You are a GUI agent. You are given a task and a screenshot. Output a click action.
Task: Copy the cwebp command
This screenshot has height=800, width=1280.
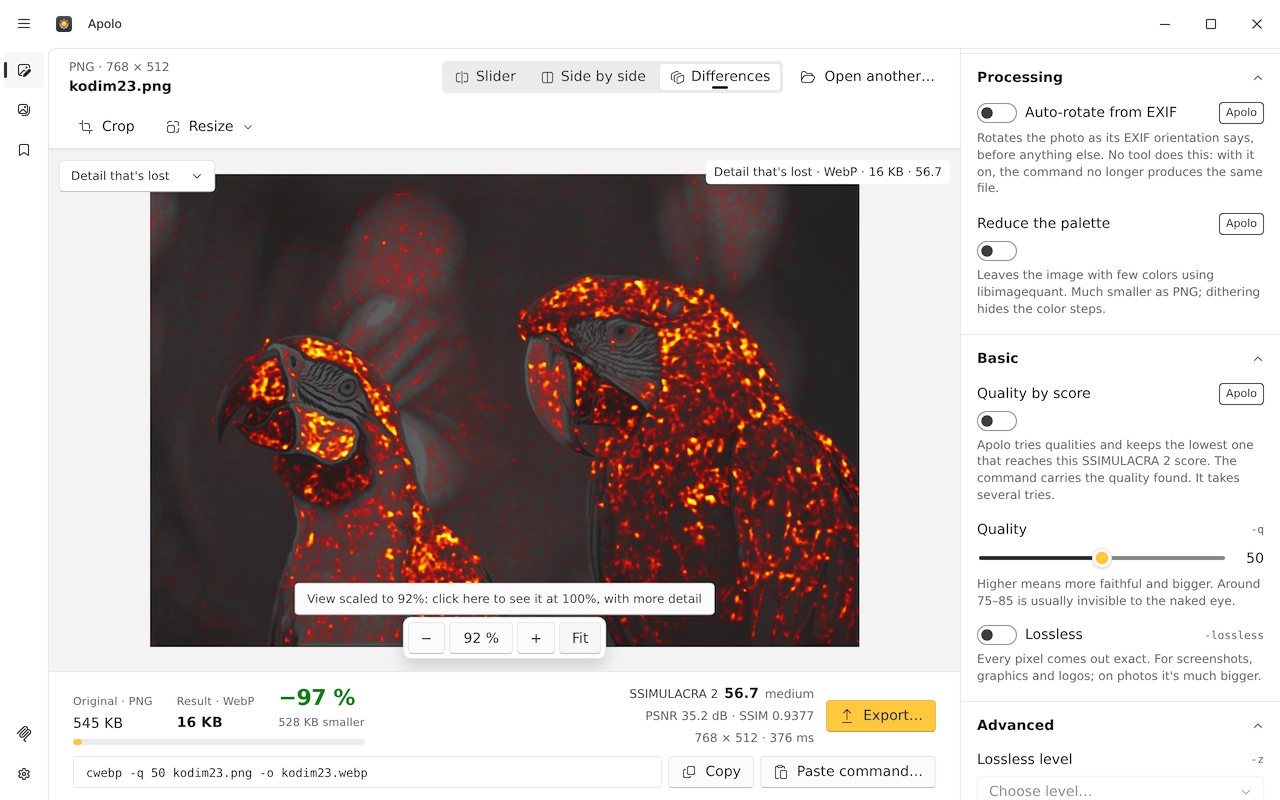point(711,772)
